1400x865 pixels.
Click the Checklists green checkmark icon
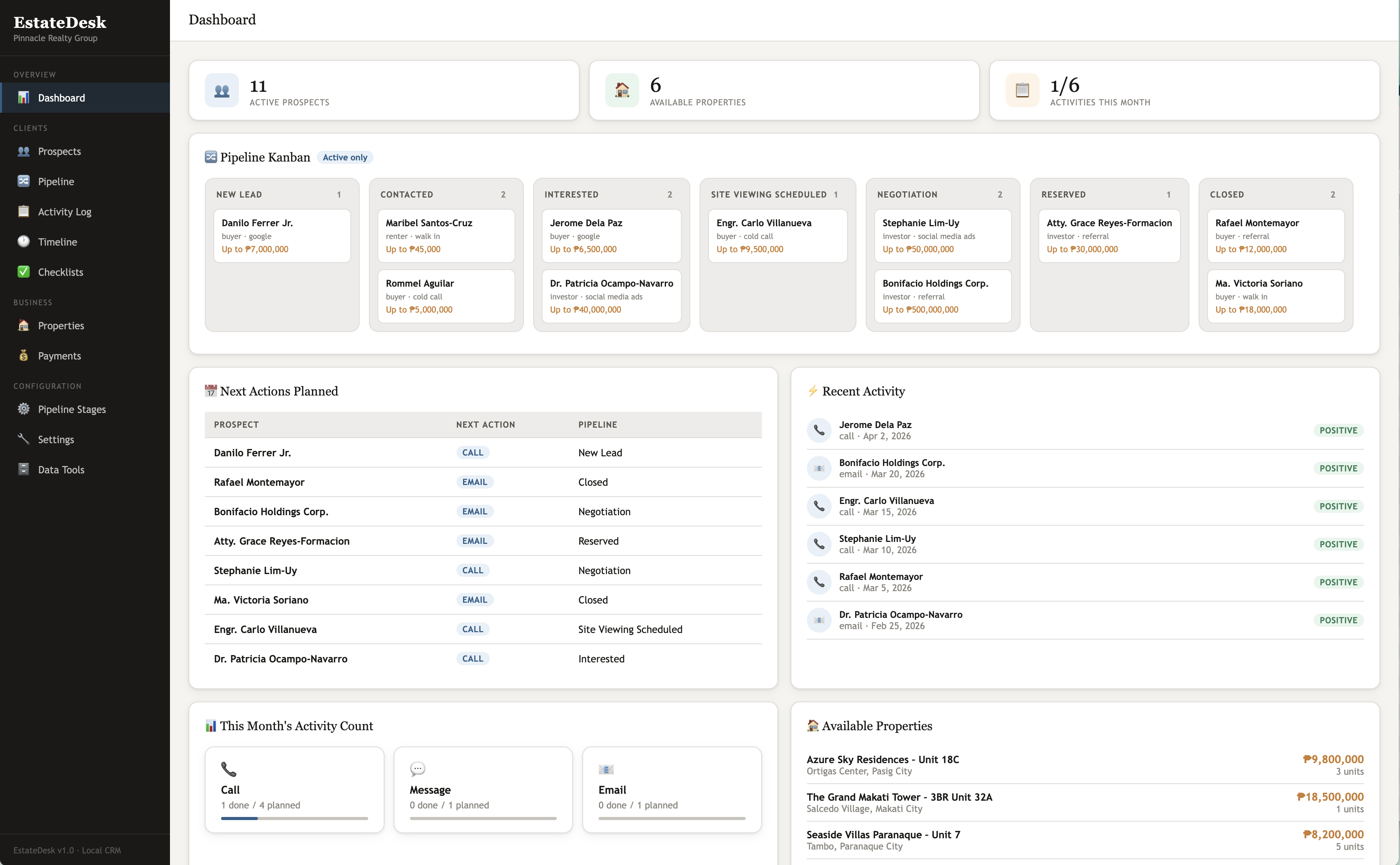[24, 272]
